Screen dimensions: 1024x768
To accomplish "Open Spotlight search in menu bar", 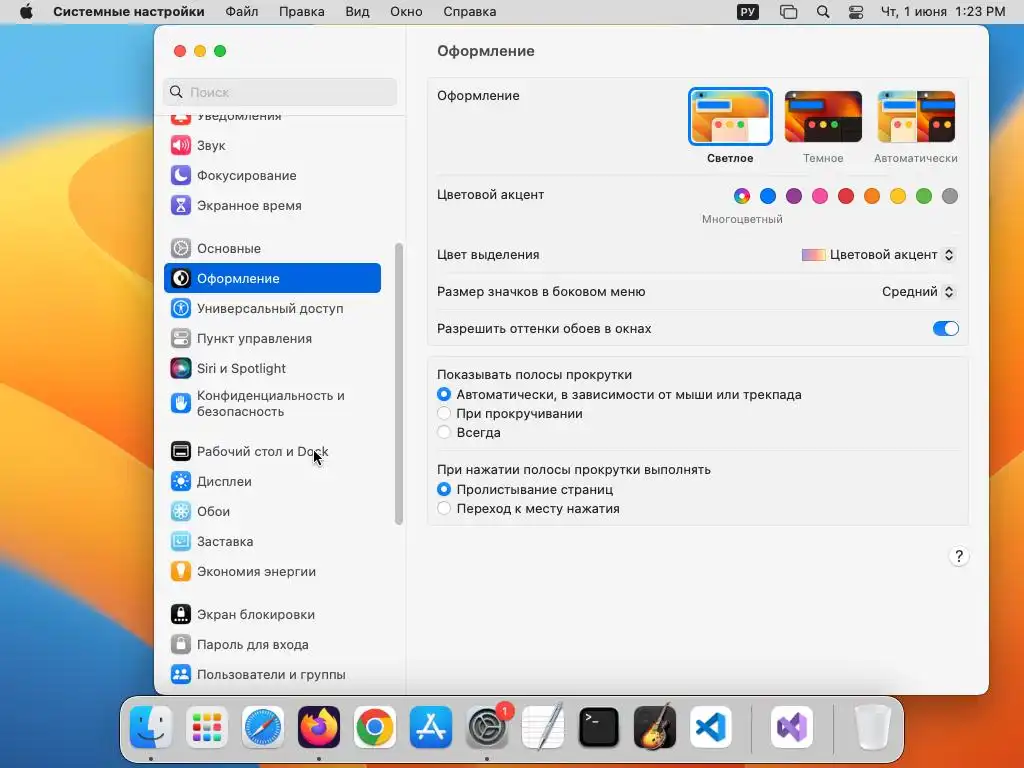I will pos(823,12).
